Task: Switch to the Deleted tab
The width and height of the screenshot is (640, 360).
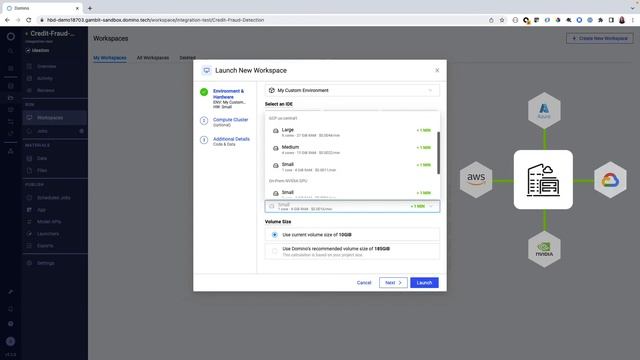Action: point(187,58)
